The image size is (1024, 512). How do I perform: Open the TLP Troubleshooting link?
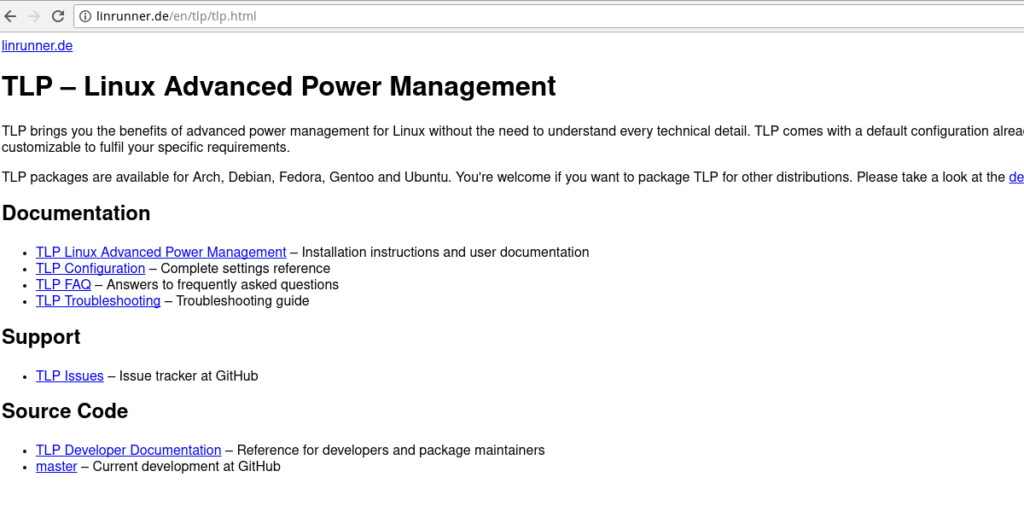(98, 301)
